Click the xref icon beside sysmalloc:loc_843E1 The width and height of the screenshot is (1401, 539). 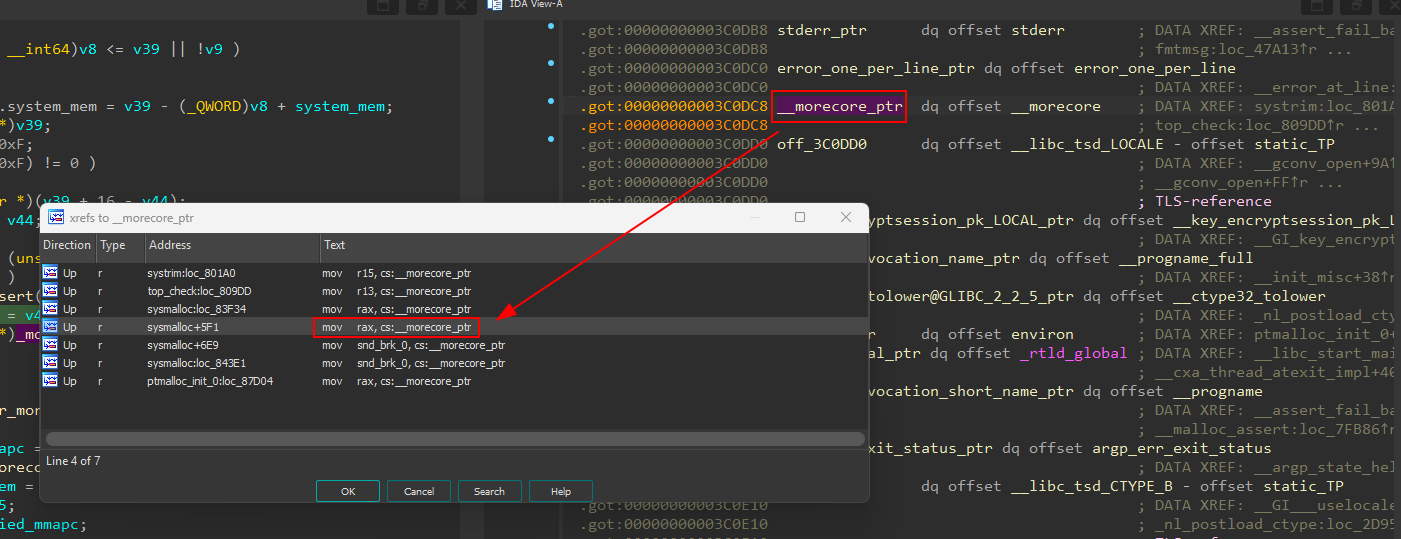50,363
